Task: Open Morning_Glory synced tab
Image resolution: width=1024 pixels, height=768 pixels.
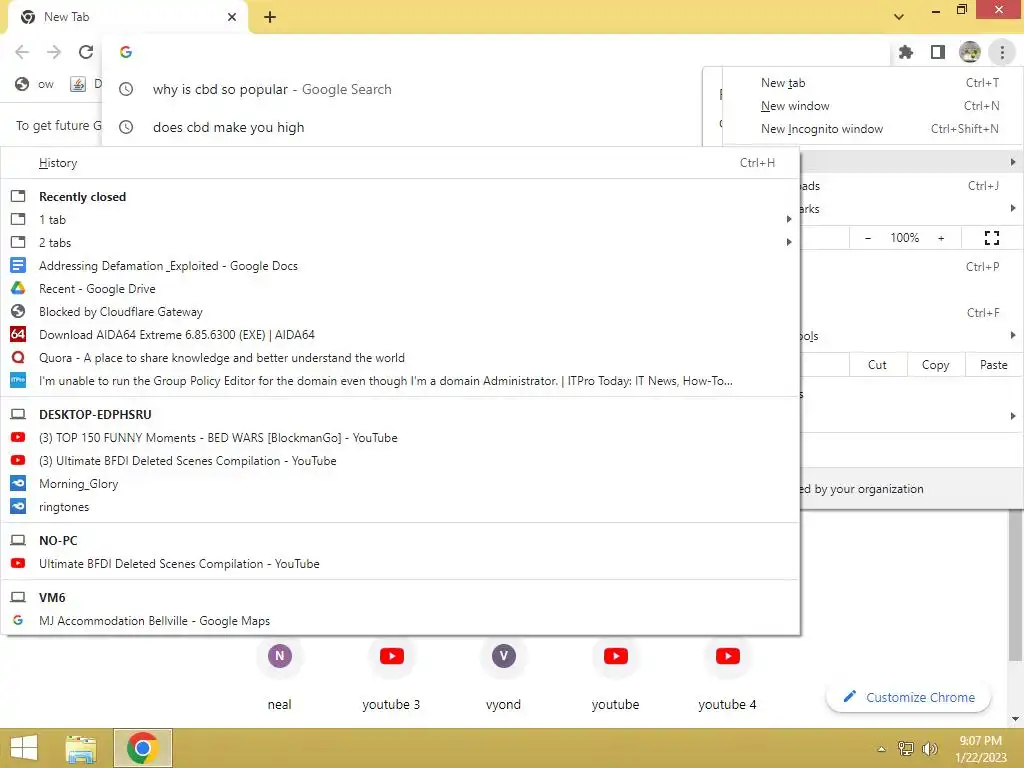Action: pos(400,484)
